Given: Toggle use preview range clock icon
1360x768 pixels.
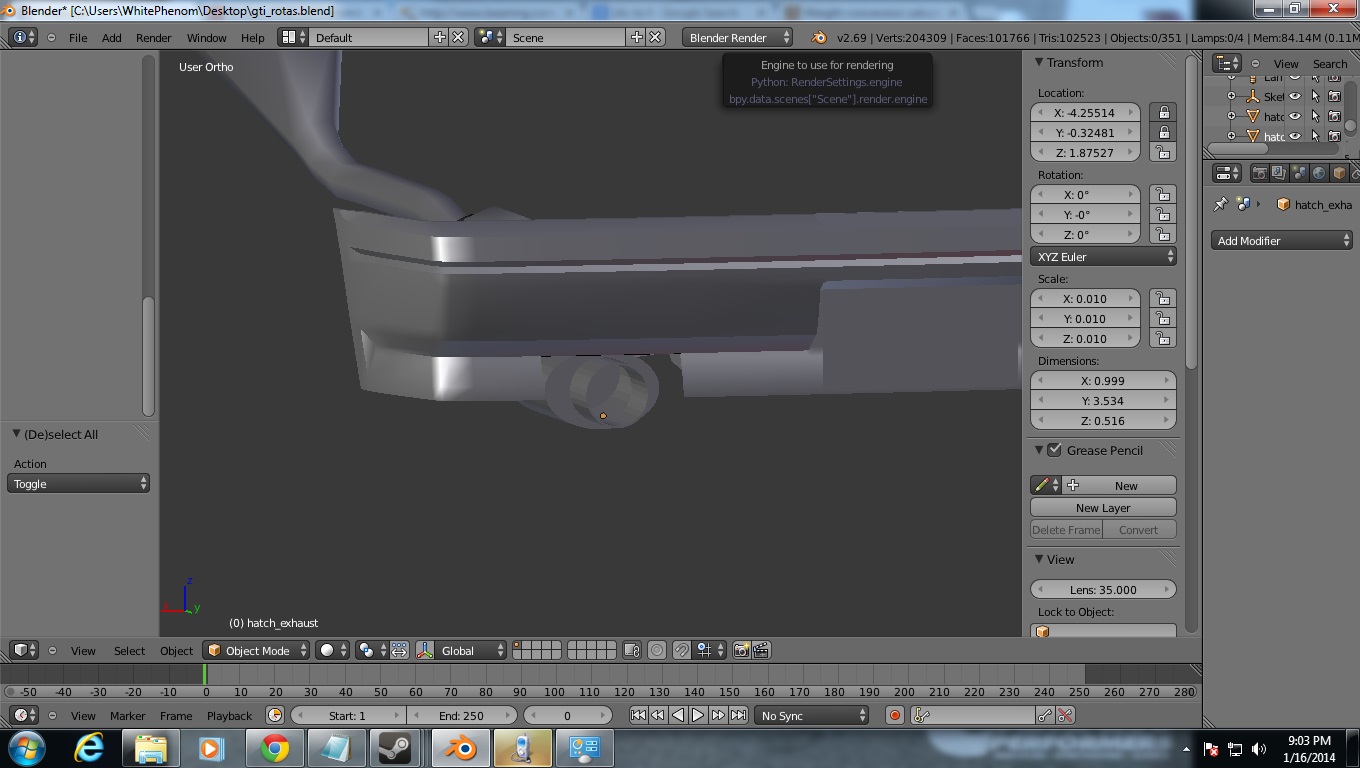Looking at the screenshot, I should (275, 715).
